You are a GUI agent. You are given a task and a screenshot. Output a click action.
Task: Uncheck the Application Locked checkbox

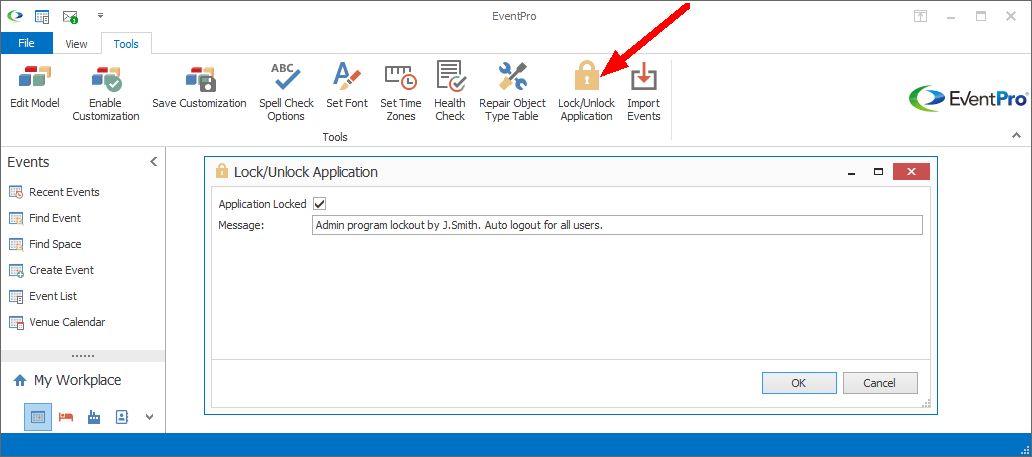[320, 203]
